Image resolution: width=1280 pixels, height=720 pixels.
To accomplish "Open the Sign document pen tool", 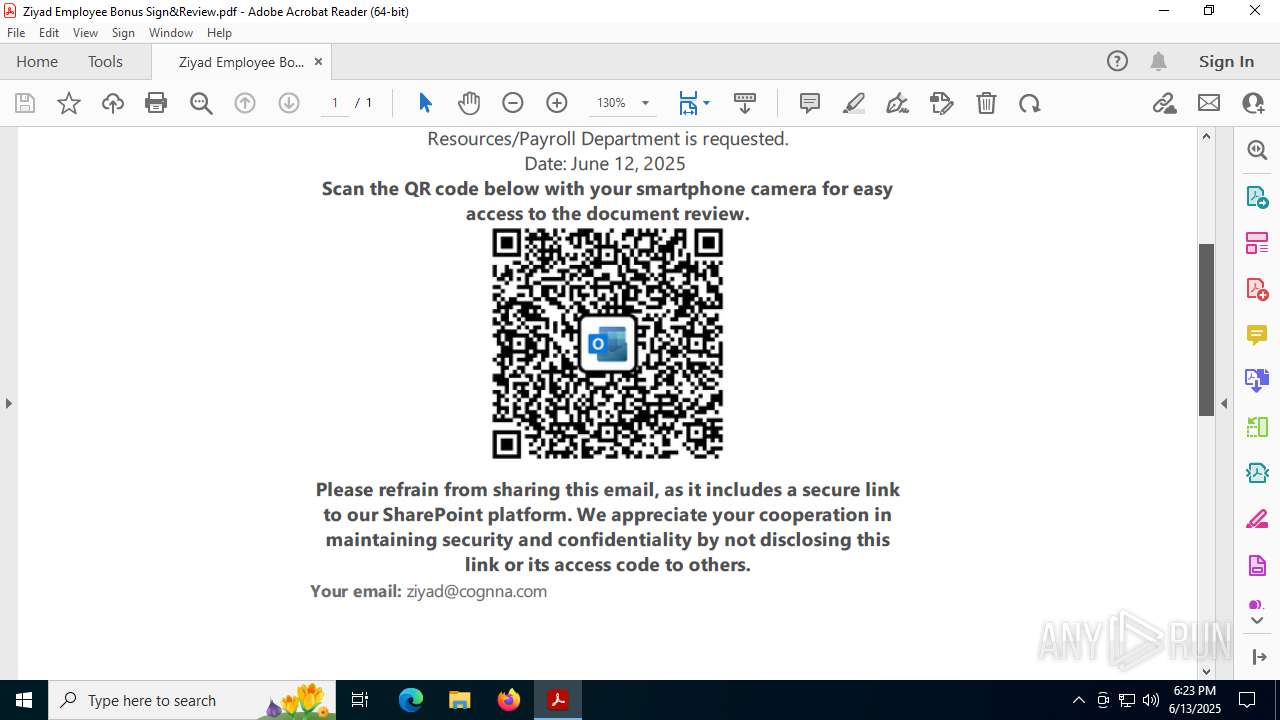I will coord(898,103).
